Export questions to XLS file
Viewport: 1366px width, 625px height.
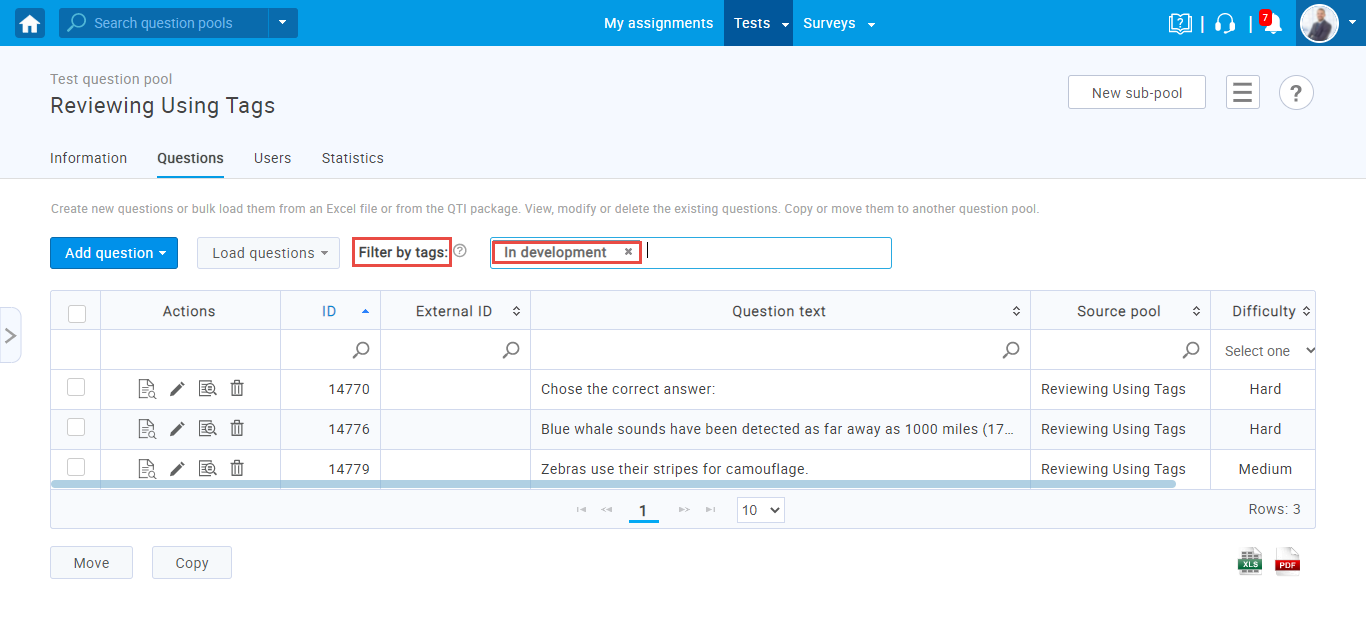[x=1250, y=561]
